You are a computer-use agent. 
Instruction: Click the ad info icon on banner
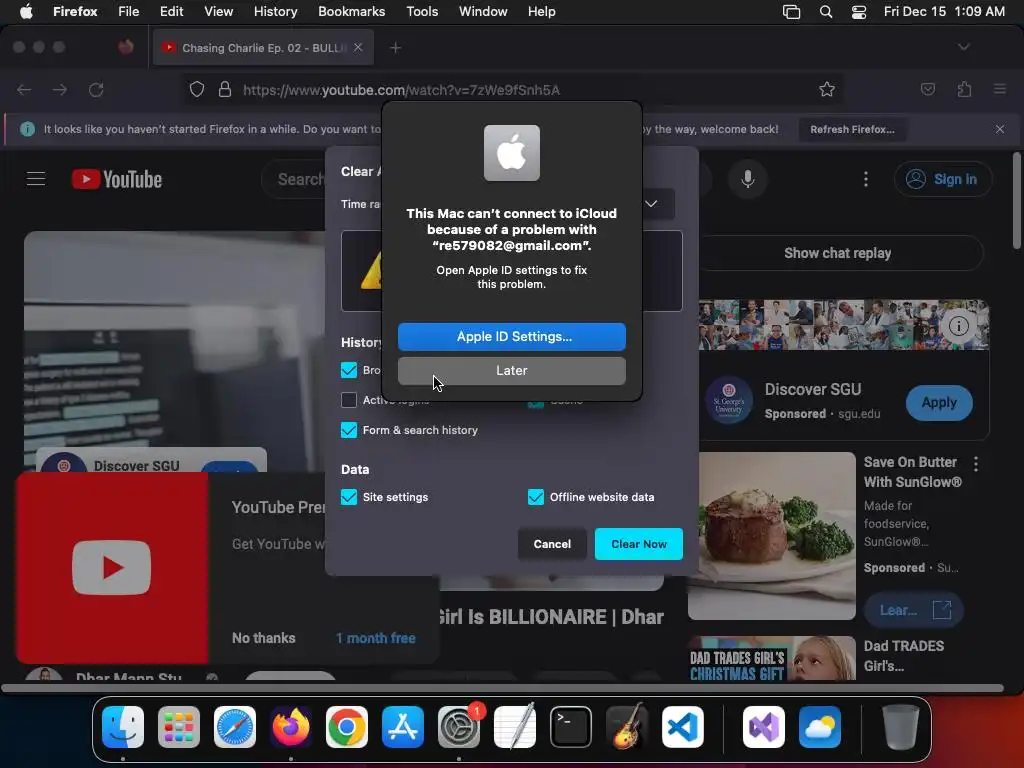tap(959, 326)
